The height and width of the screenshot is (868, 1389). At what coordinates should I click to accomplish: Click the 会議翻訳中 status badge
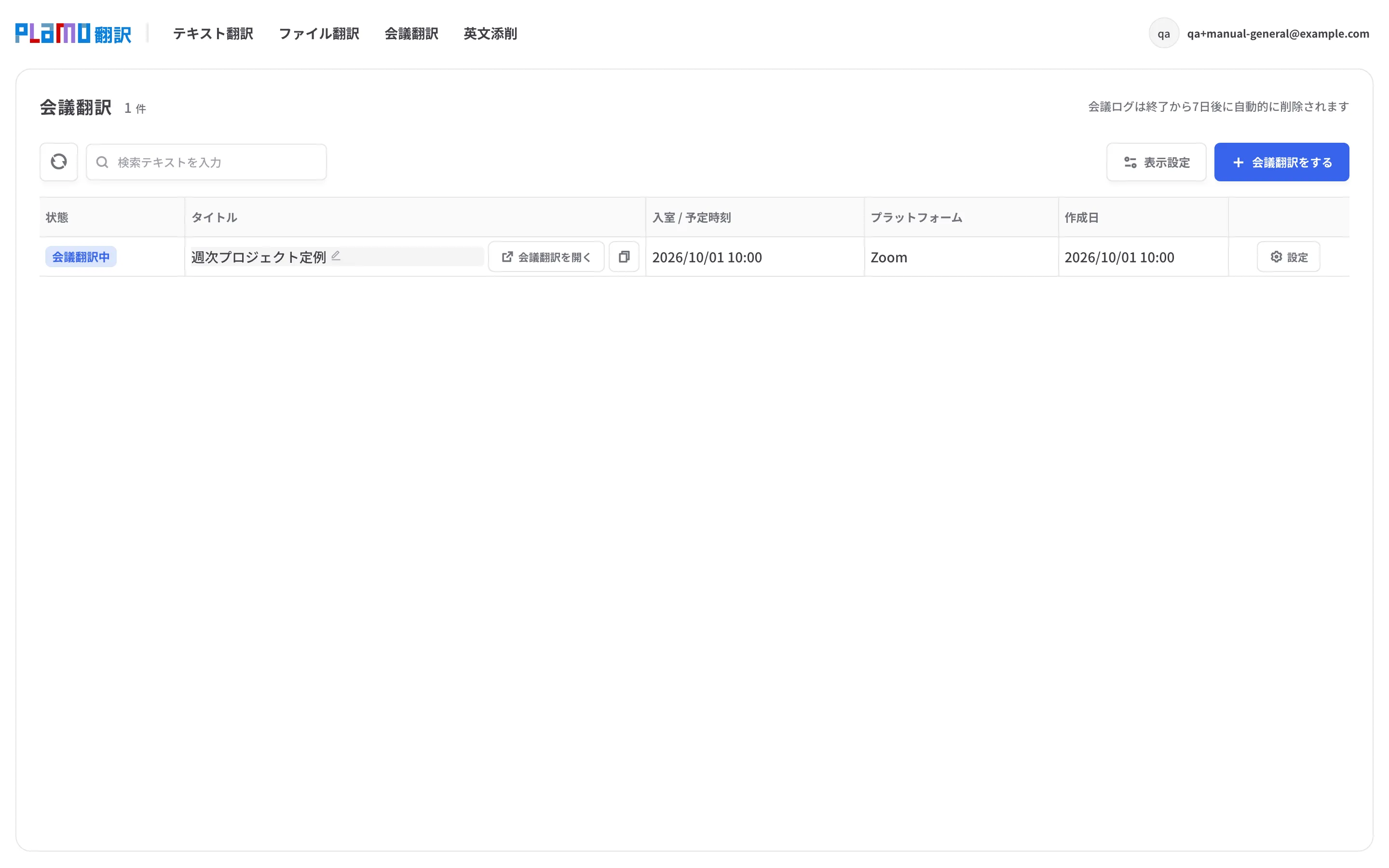tap(81, 257)
